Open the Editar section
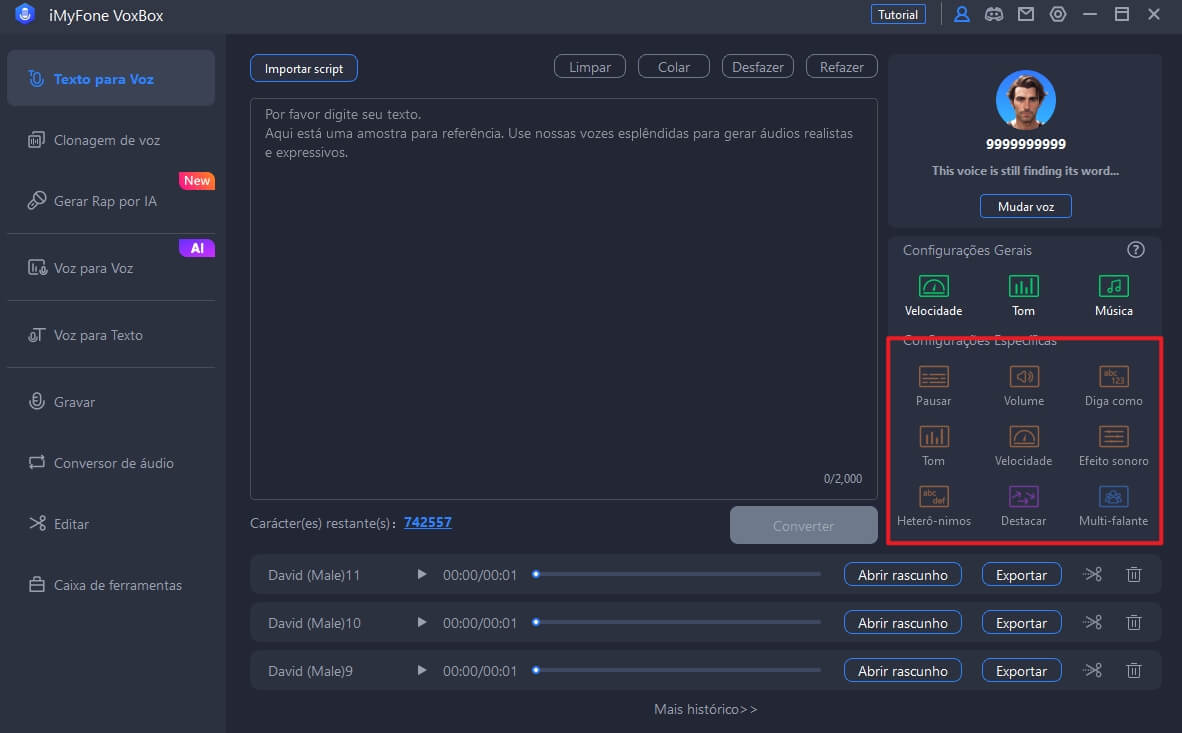This screenshot has width=1182, height=733. 111,524
